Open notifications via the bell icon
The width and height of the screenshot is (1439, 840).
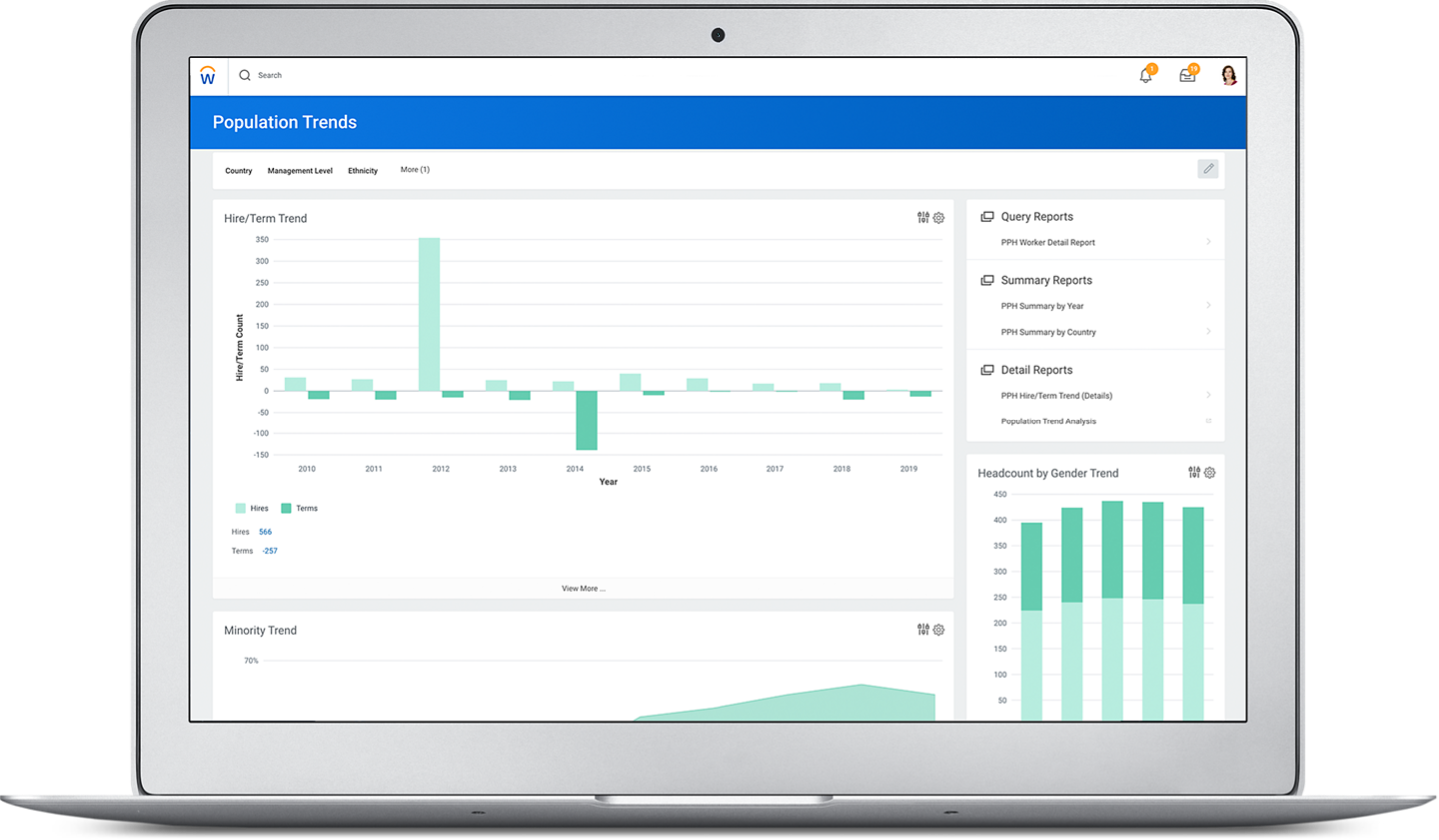(1146, 75)
